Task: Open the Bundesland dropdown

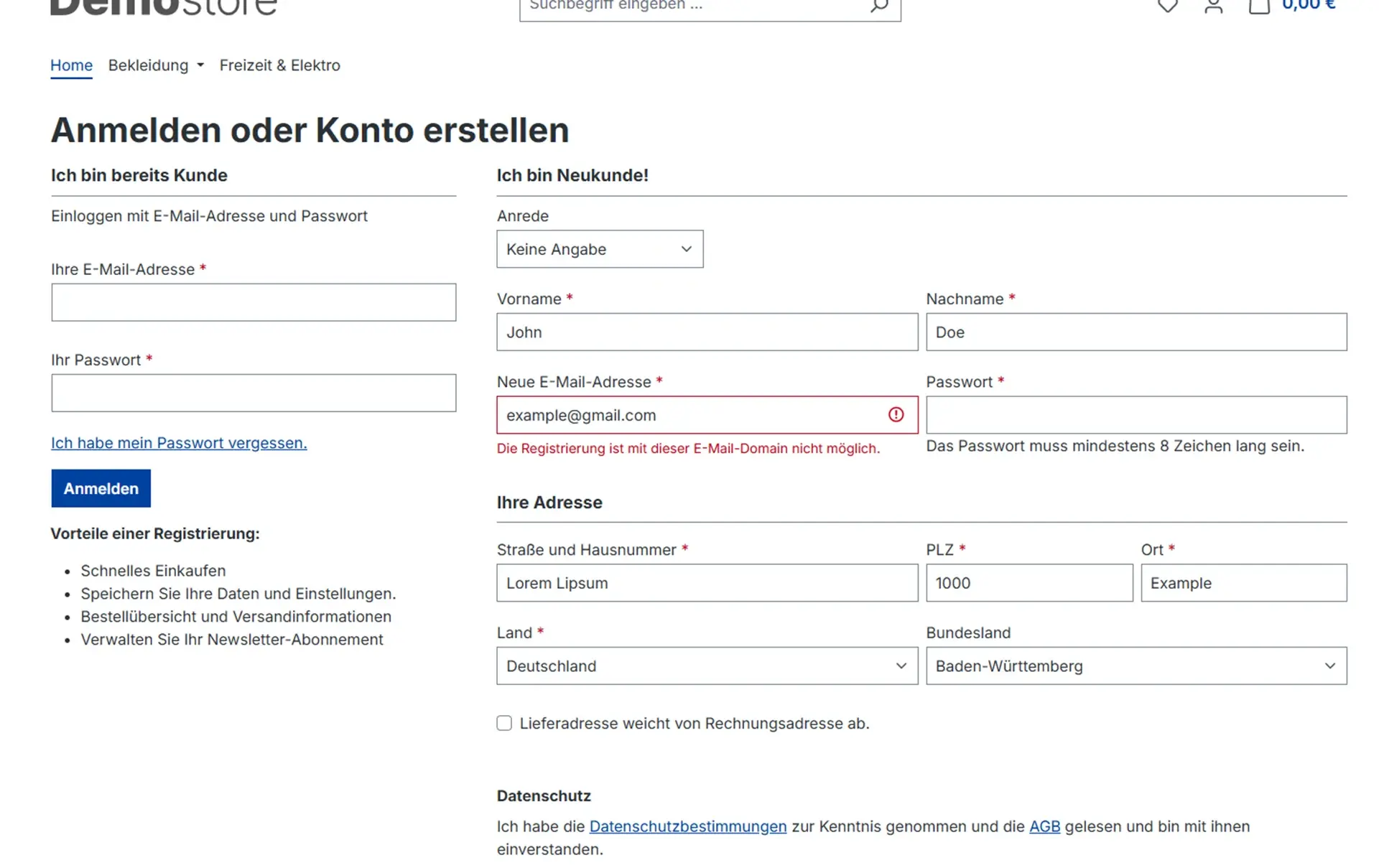Action: (x=1136, y=666)
